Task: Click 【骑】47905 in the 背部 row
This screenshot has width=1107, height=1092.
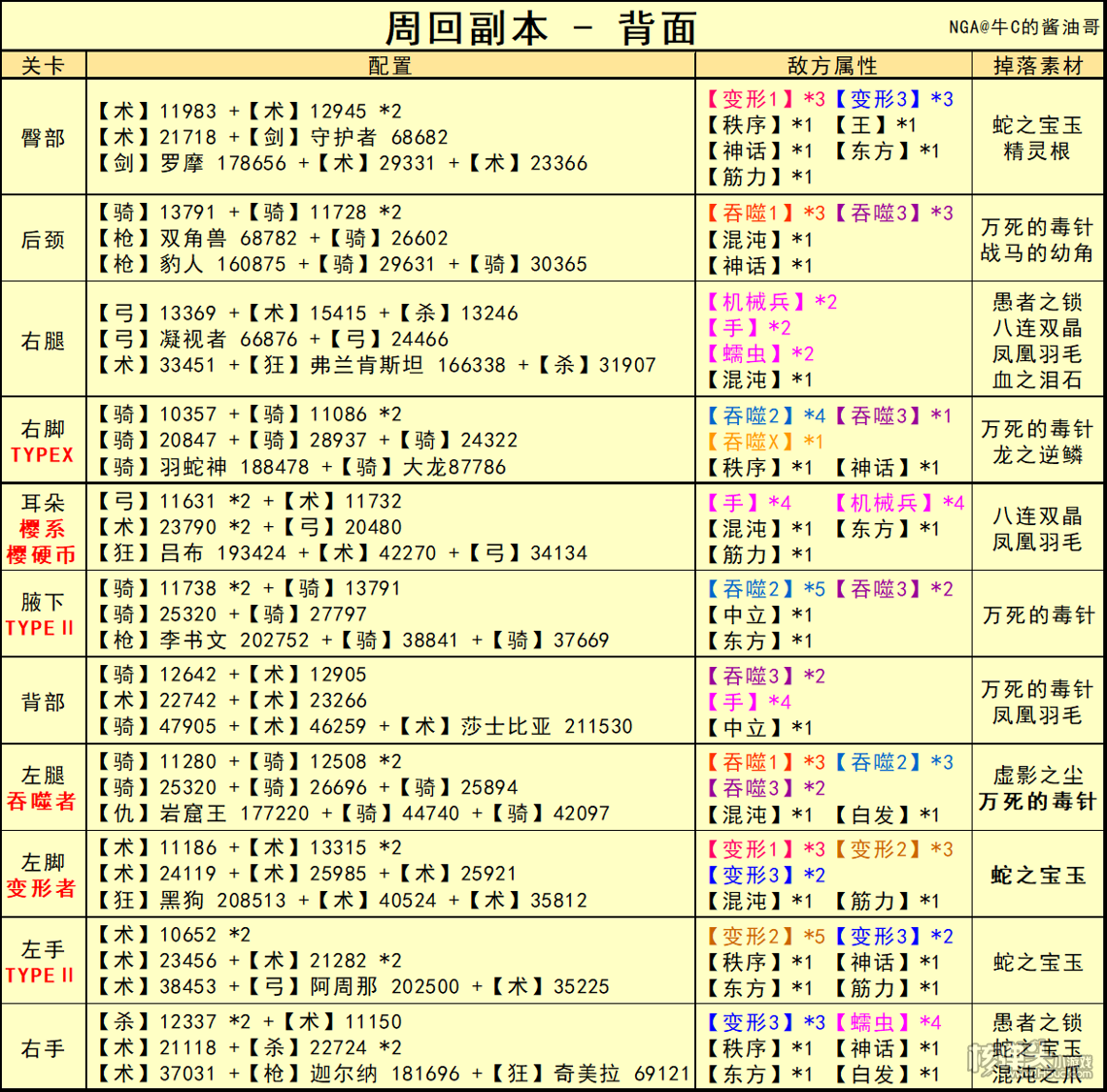Action: (x=154, y=726)
